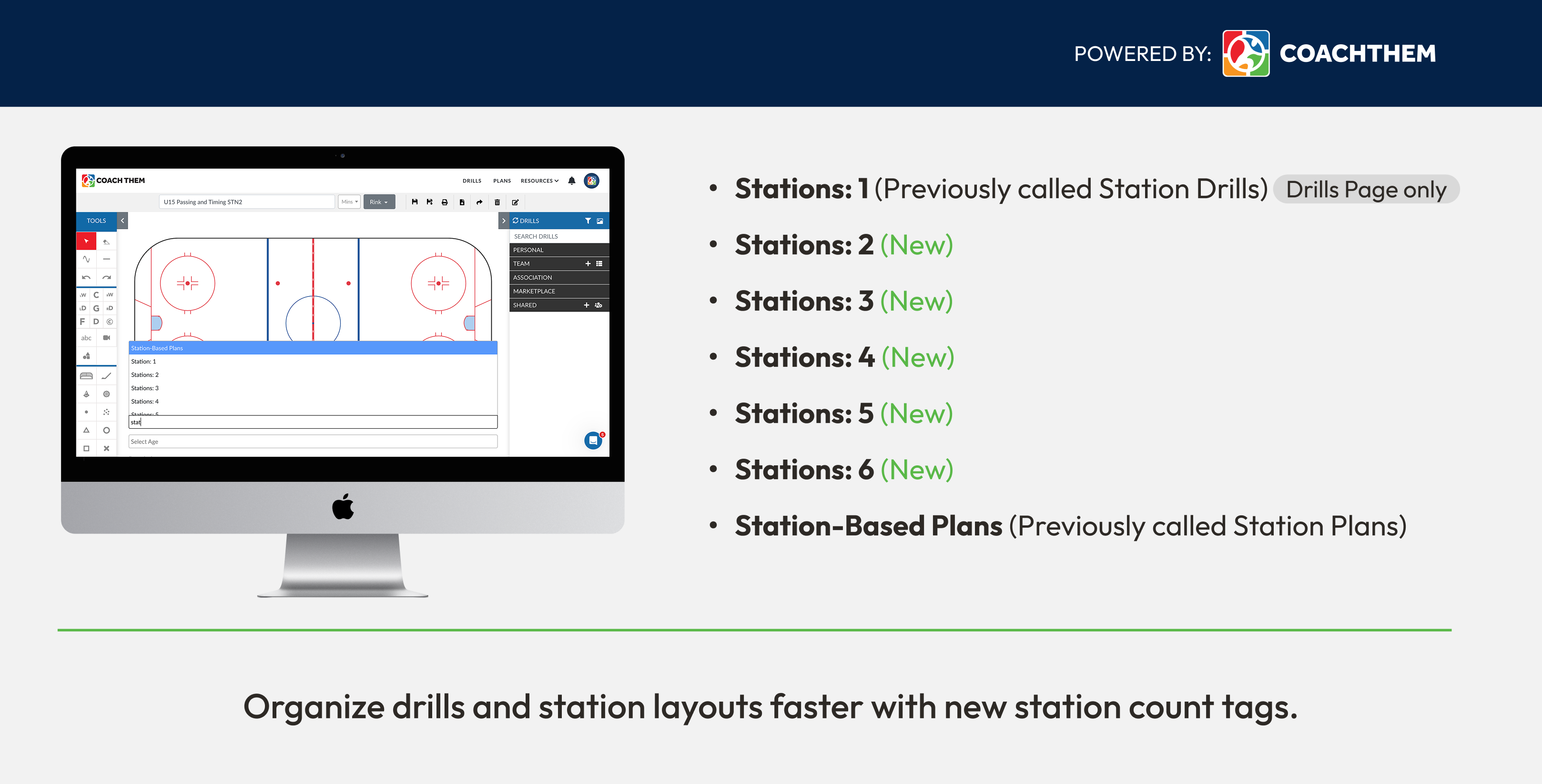
Task: Select the red pointer tool
Action: point(87,241)
